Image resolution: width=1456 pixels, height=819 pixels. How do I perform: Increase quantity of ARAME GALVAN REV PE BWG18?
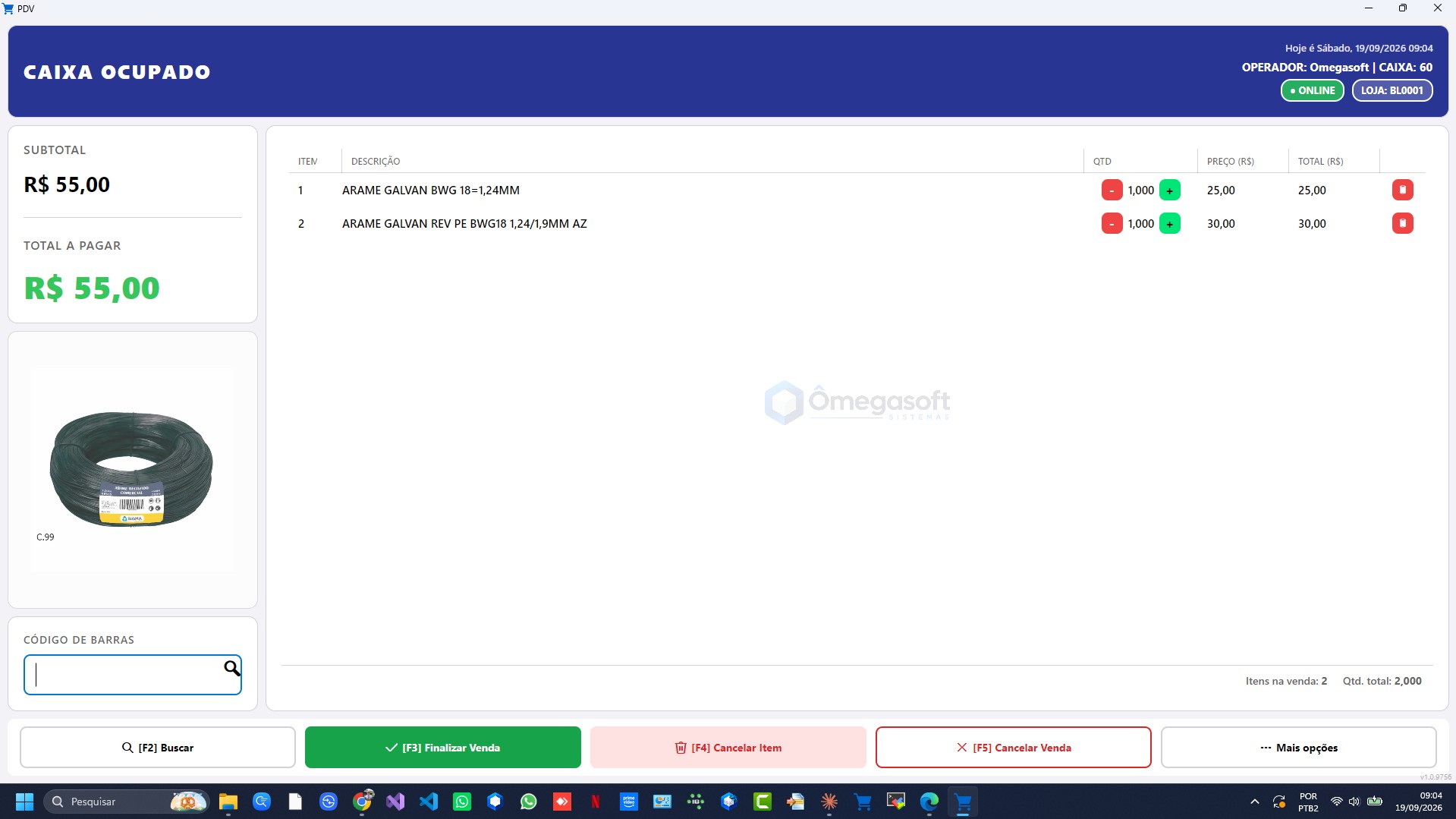pos(1169,223)
